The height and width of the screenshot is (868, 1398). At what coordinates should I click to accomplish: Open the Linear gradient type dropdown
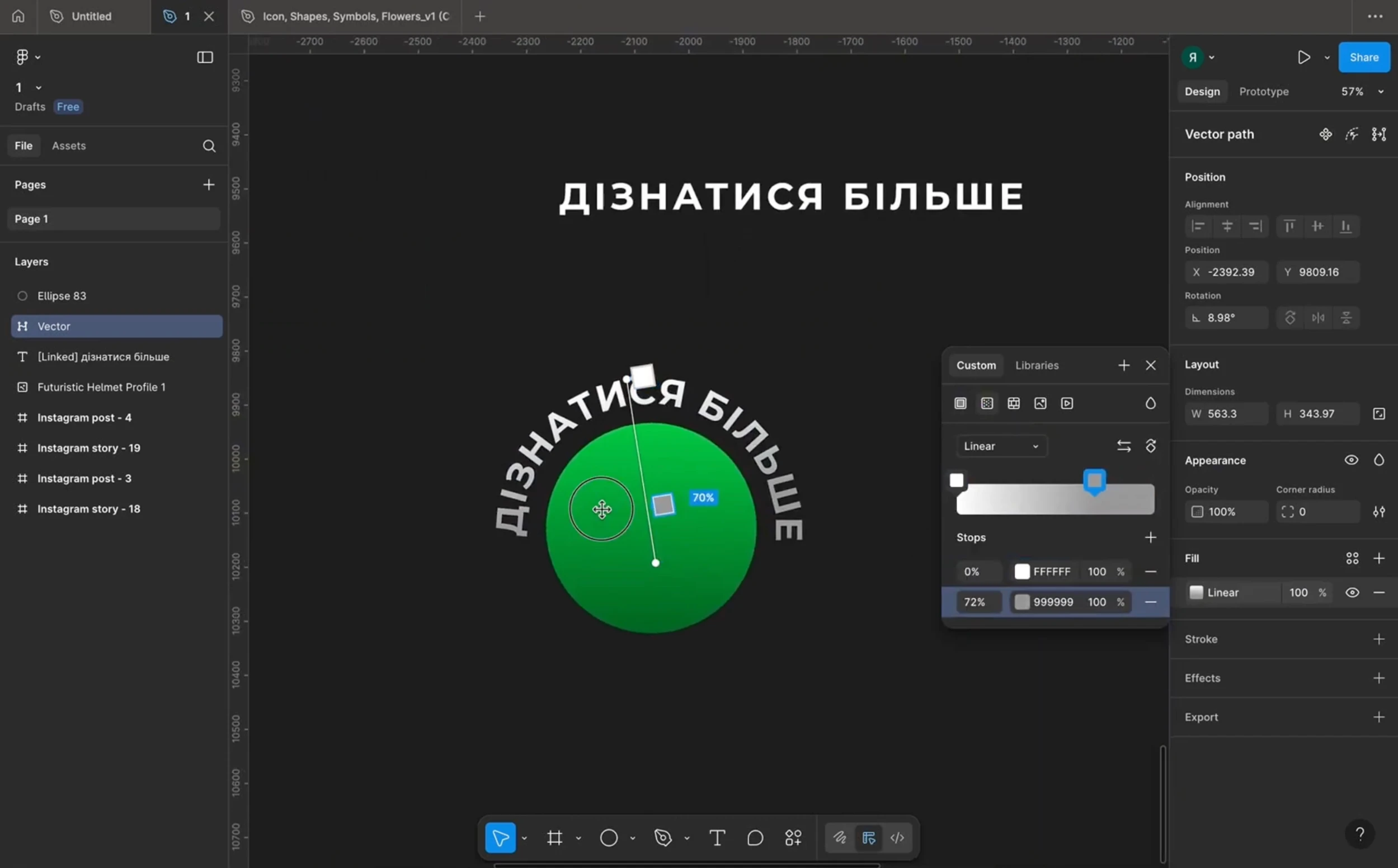point(1001,446)
